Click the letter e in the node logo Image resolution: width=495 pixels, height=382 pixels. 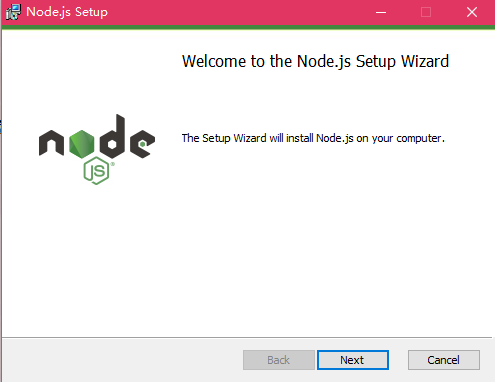(x=142, y=144)
